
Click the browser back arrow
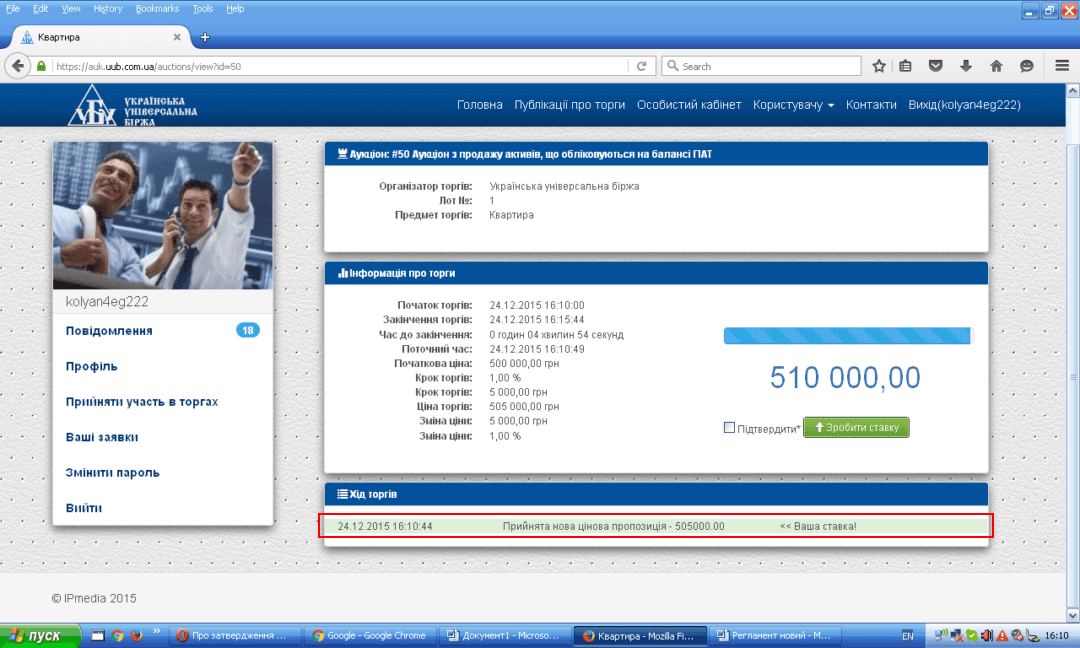pos(17,66)
